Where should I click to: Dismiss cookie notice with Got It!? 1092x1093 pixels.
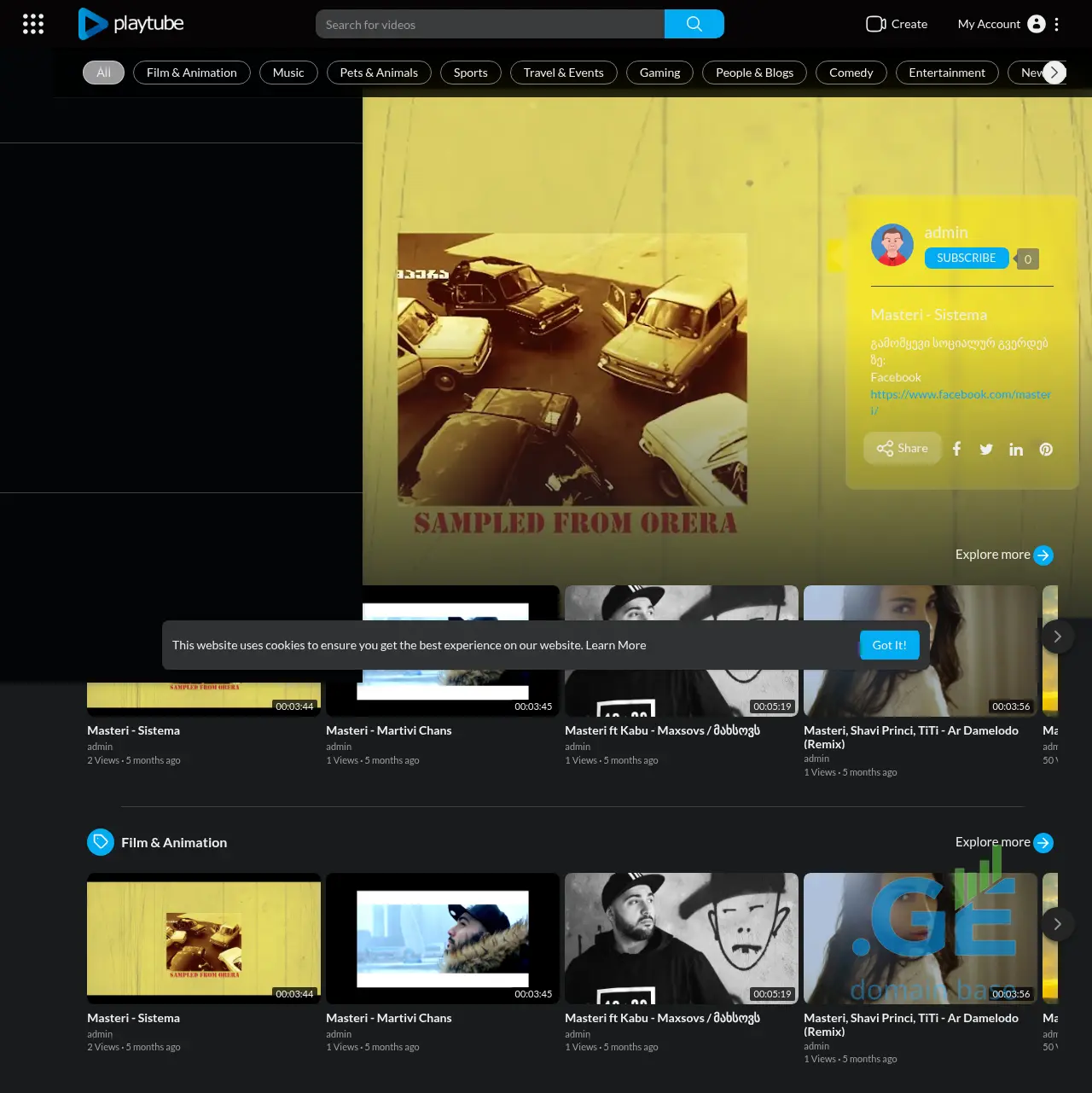pyautogui.click(x=889, y=645)
